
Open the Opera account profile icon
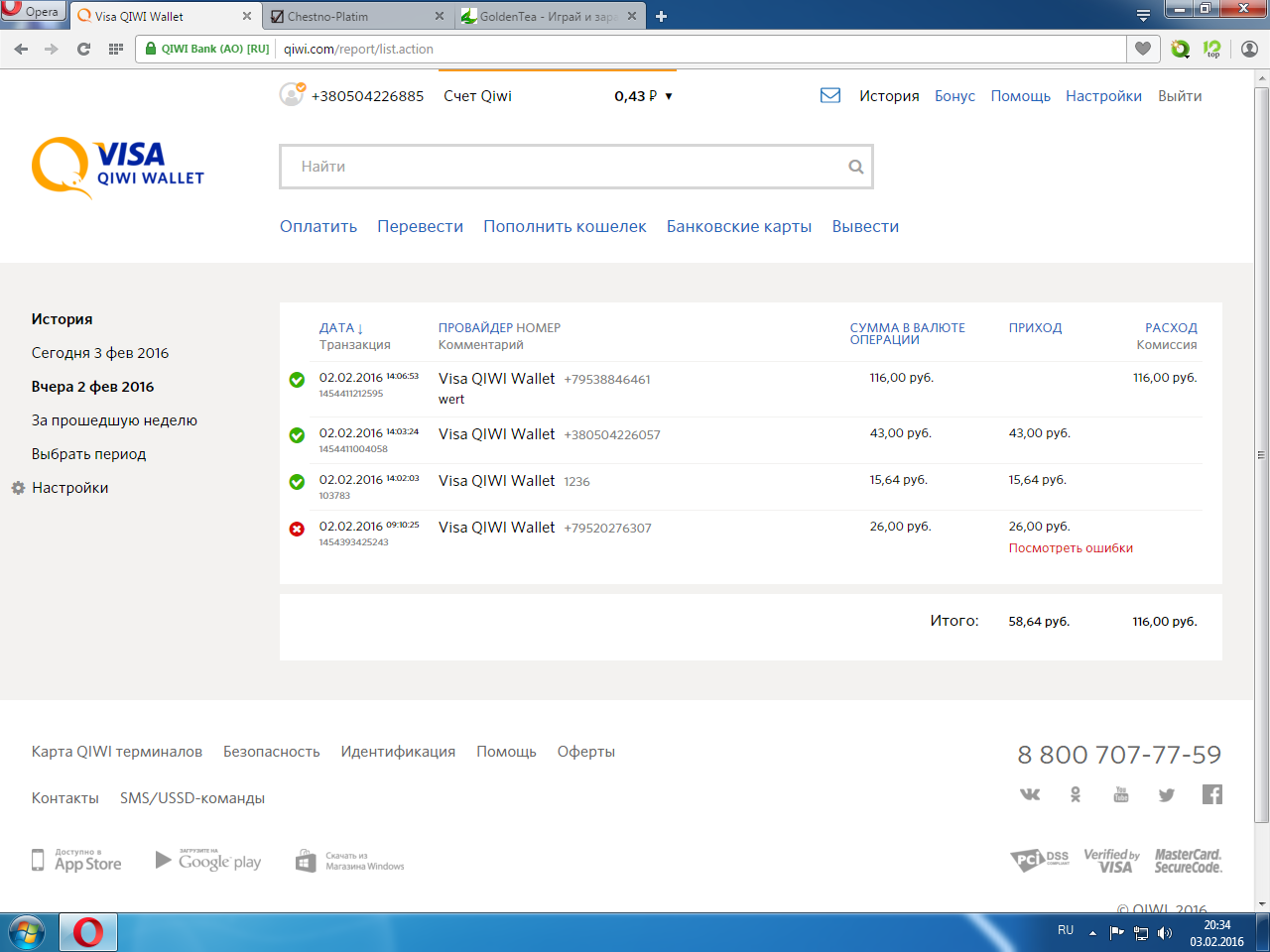click(1249, 49)
